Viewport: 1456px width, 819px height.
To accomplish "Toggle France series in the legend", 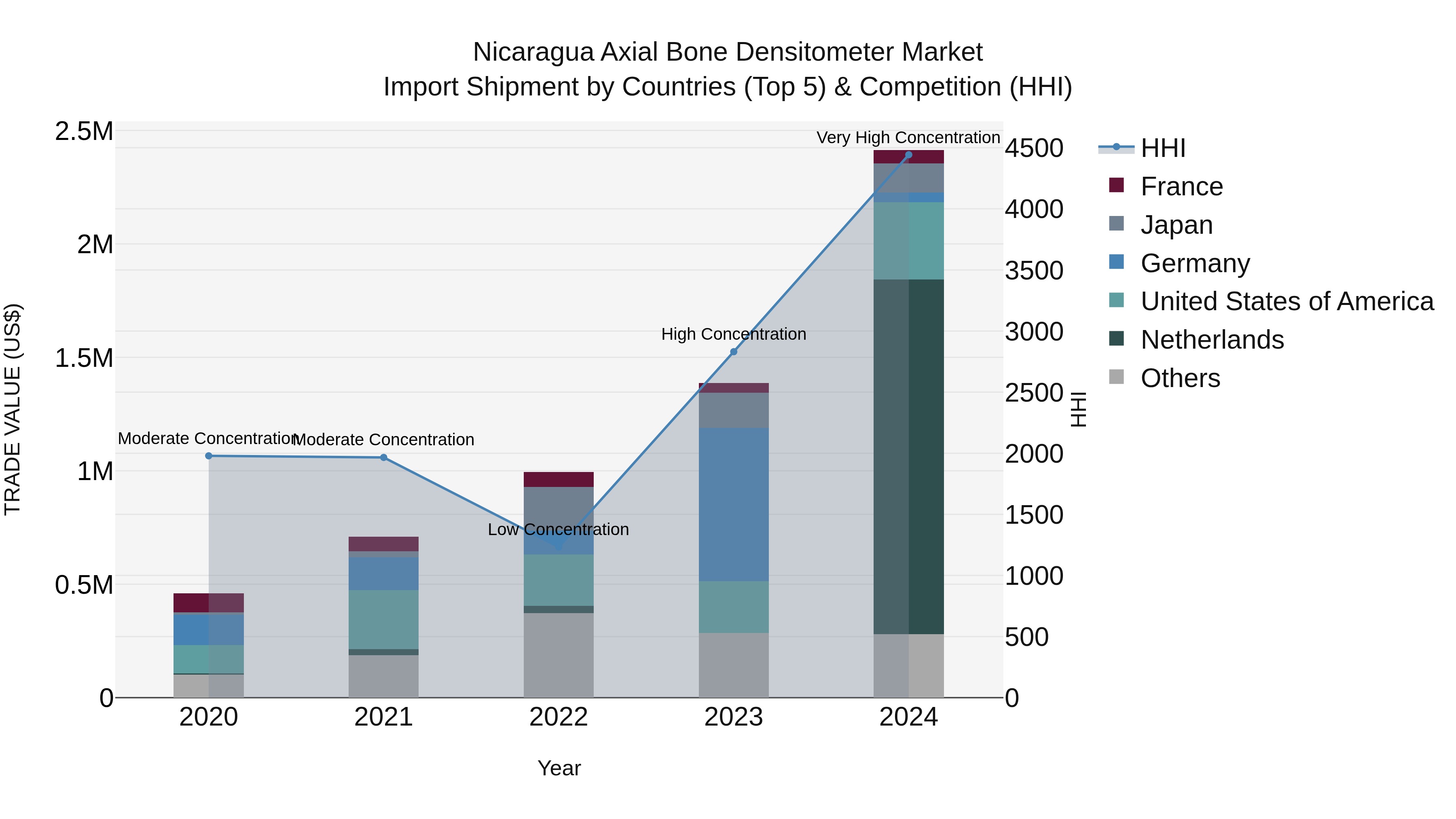I will (1166, 186).
